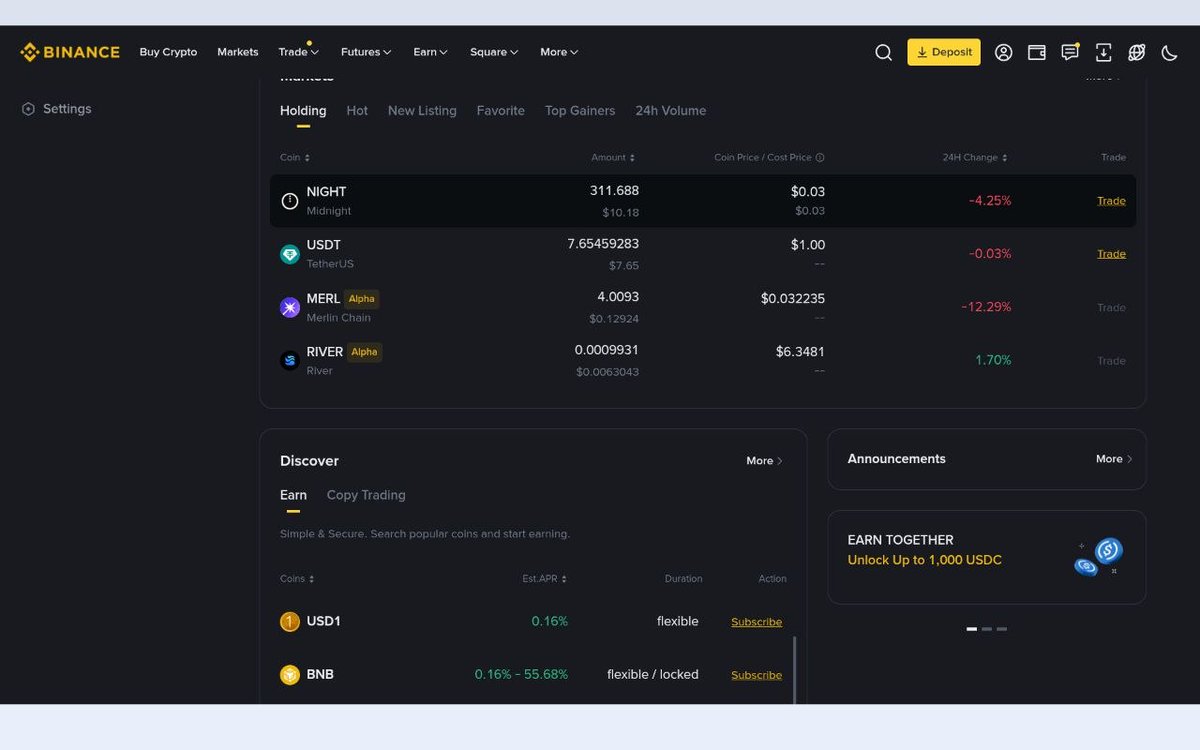Open the search magnifier icon
This screenshot has height=750, width=1200.
[883, 52]
